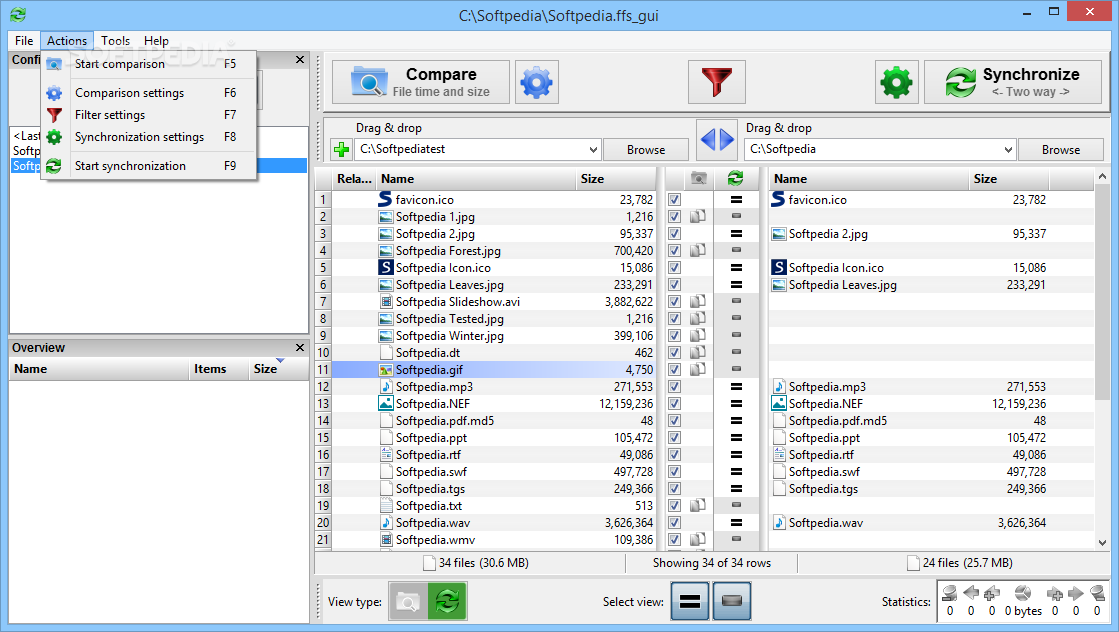
Task: Click the equal sign for favicon.ico row
Action: point(736,200)
